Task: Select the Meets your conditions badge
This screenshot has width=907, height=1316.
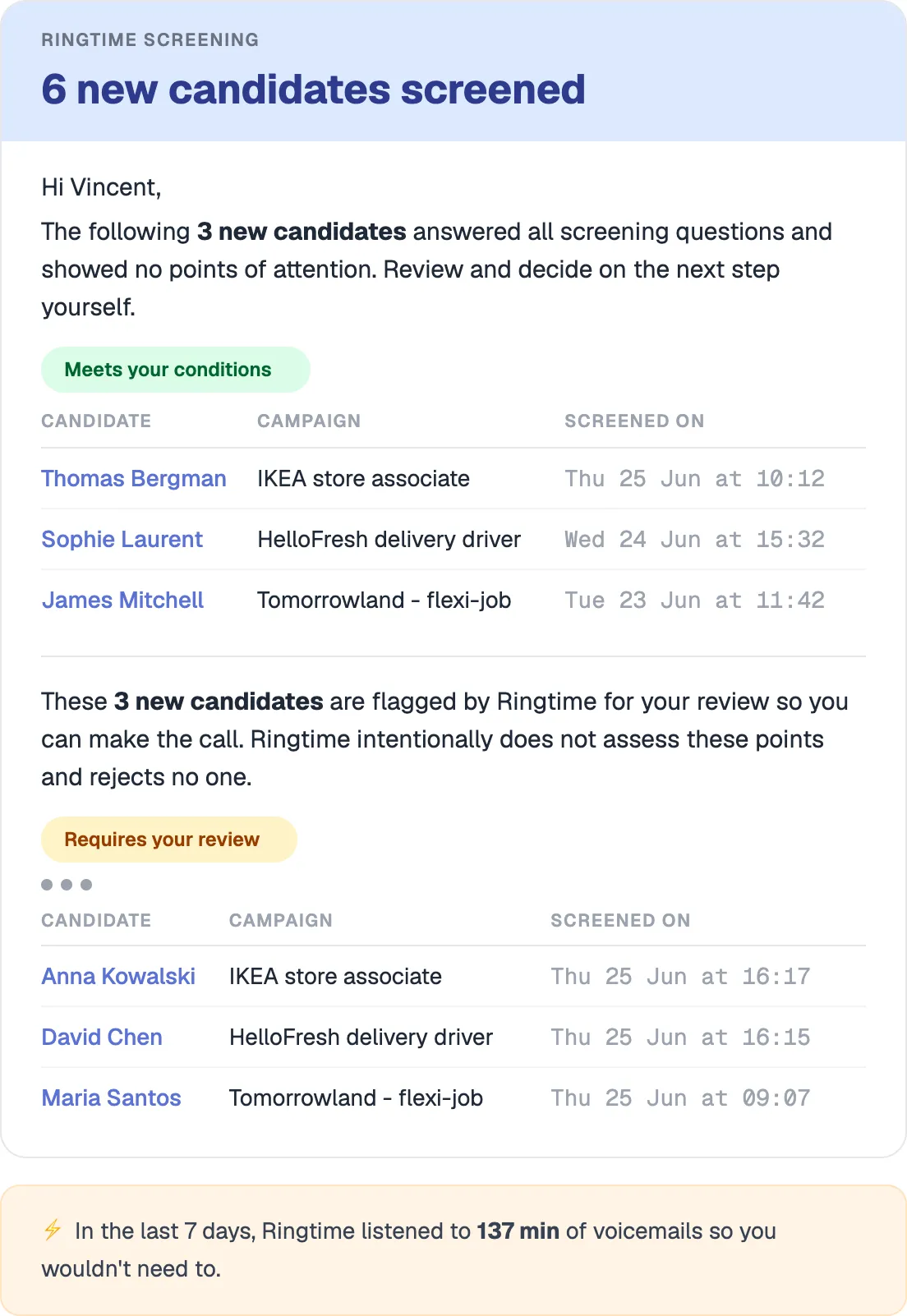Action: tap(176, 370)
